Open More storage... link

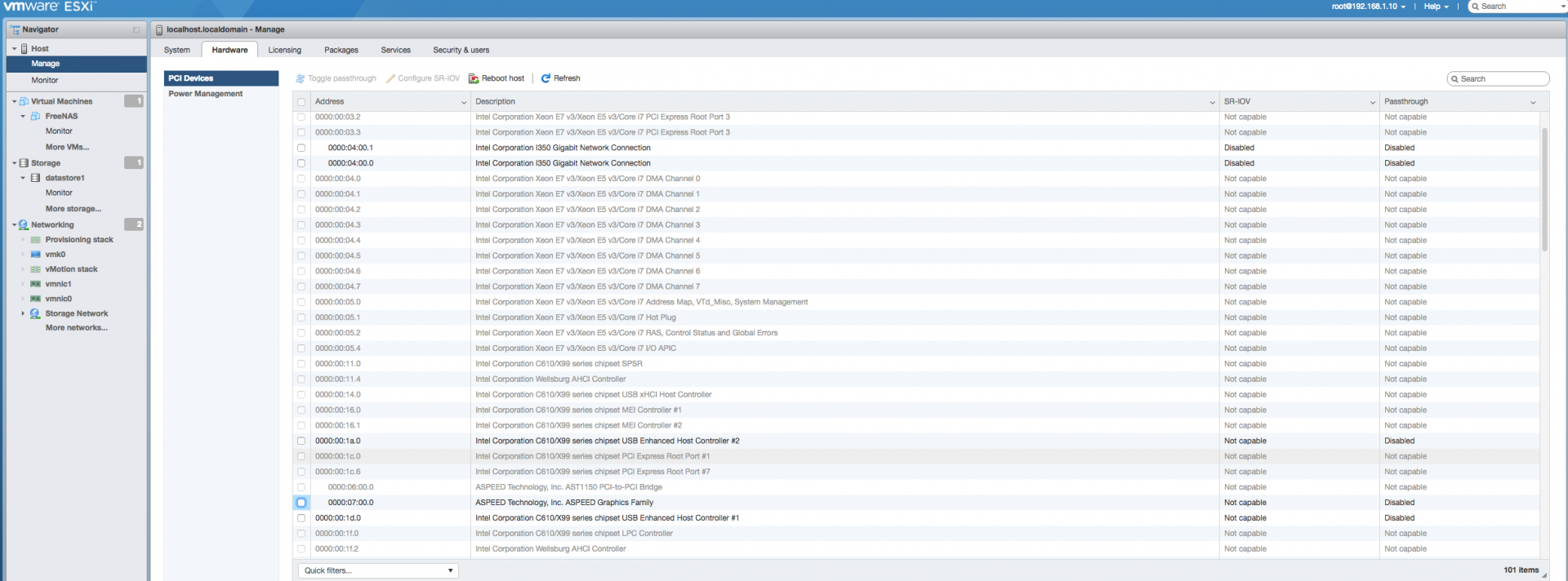tap(73, 209)
